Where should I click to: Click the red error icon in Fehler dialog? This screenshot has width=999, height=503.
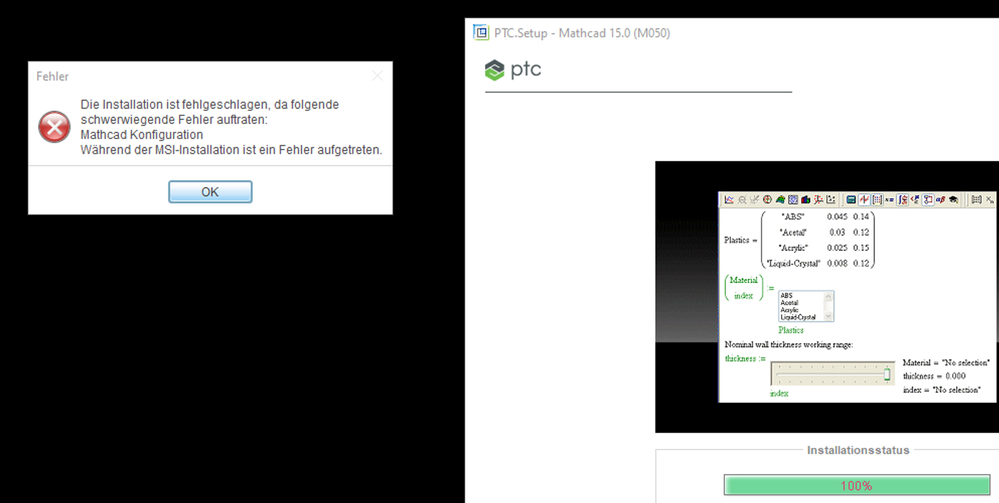point(54,127)
